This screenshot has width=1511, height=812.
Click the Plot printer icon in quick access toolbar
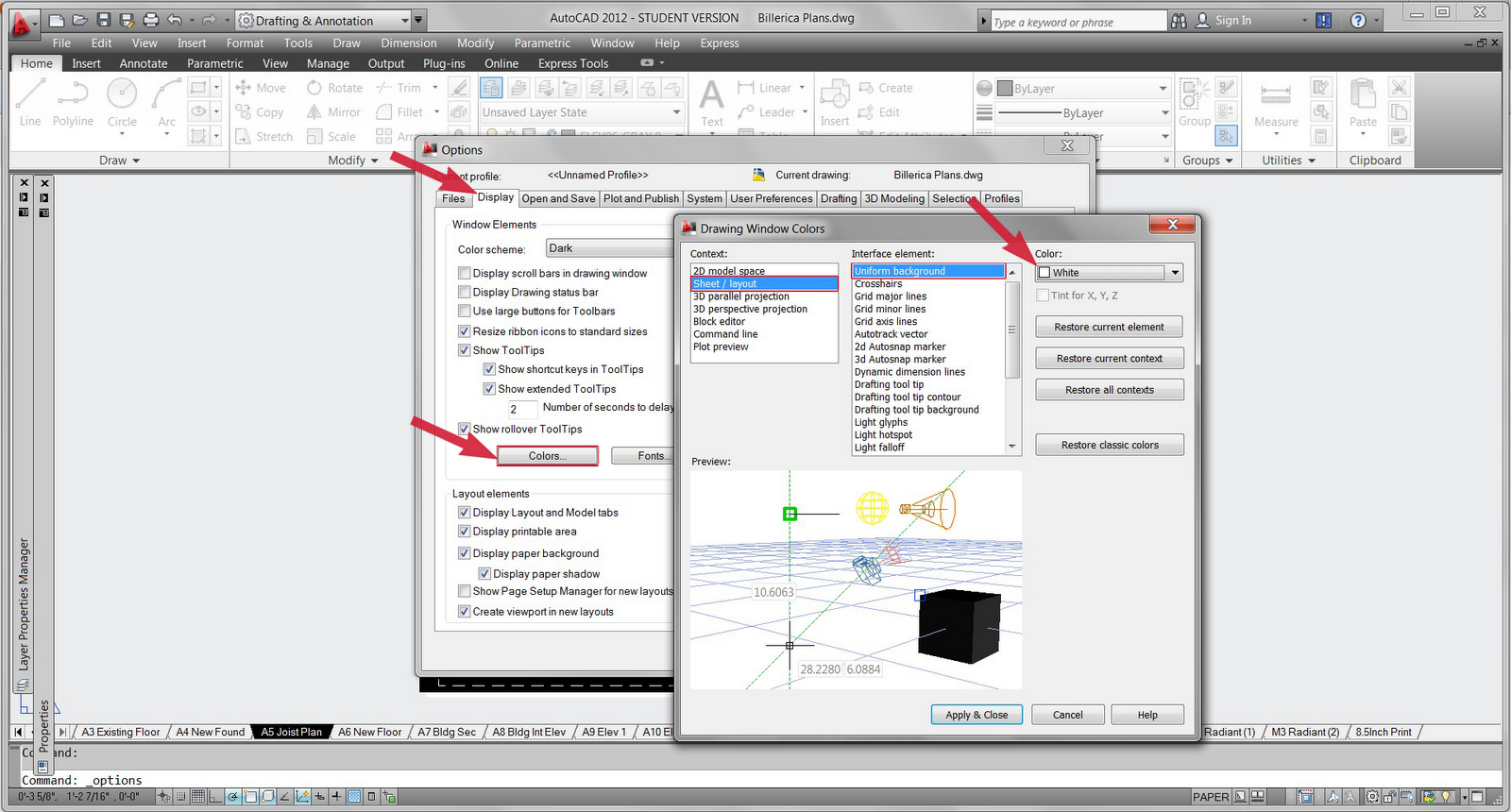(151, 20)
